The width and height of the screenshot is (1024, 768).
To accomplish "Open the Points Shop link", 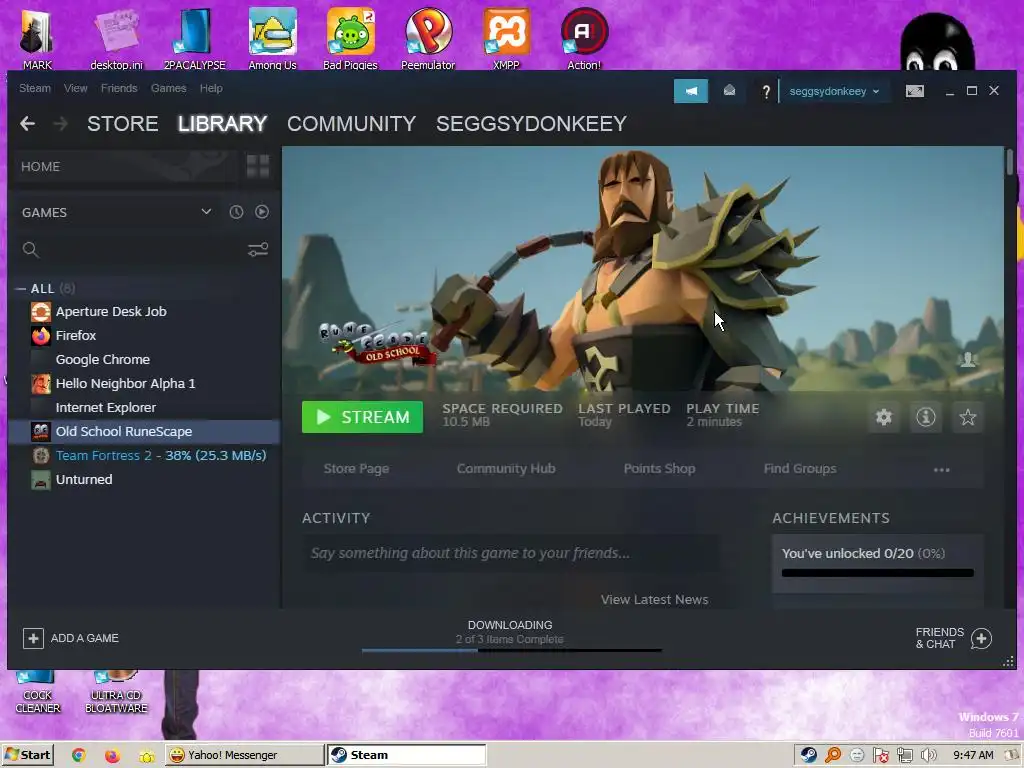I will [660, 468].
